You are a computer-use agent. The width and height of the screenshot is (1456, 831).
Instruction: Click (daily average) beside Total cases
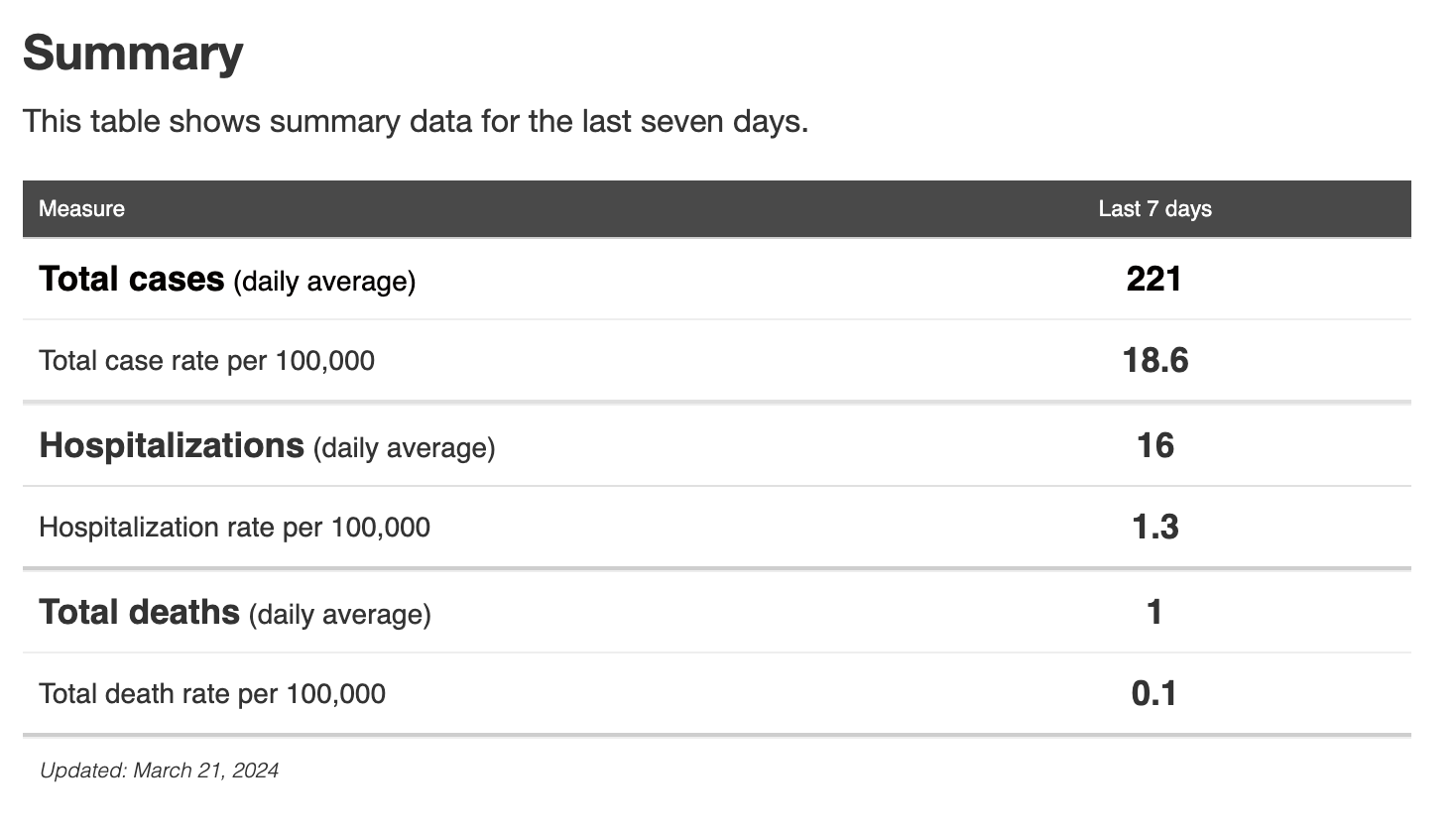click(x=324, y=282)
